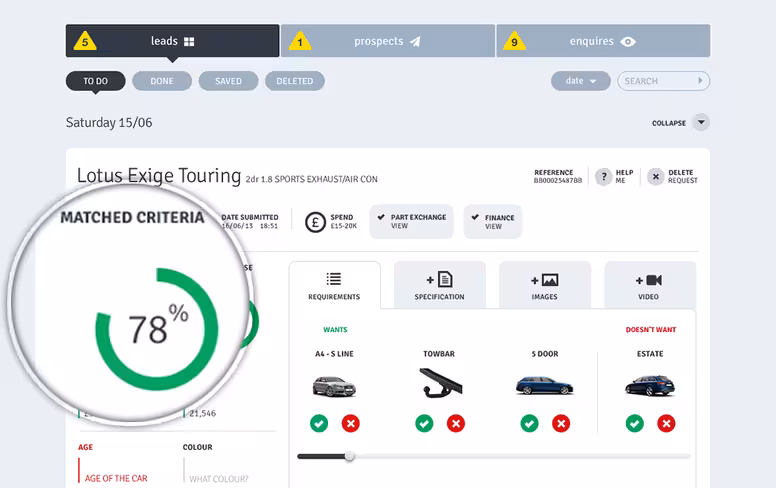The width and height of the screenshot is (776, 488).
Task: View PART EXCHANGE details
Action: tap(411, 222)
